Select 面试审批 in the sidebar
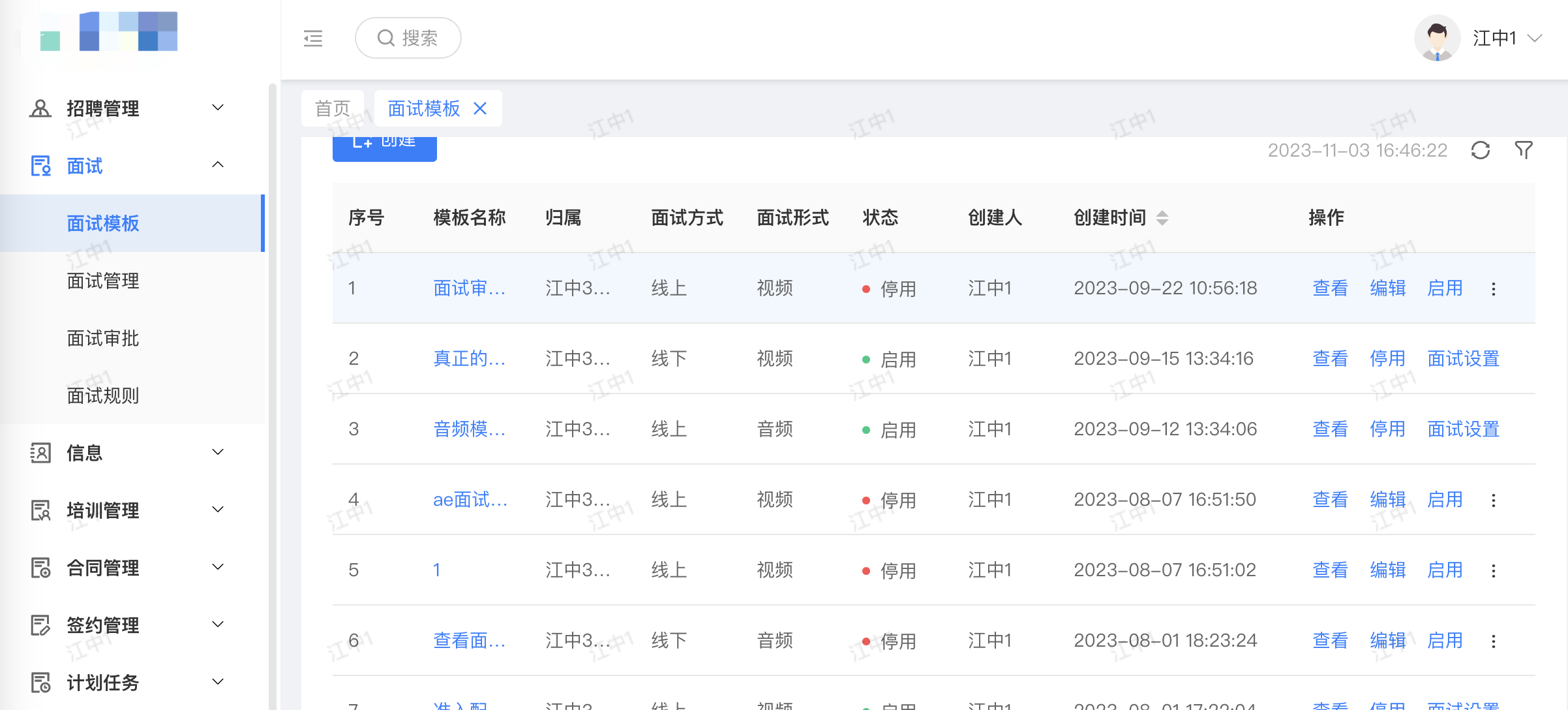 pyautogui.click(x=132, y=338)
